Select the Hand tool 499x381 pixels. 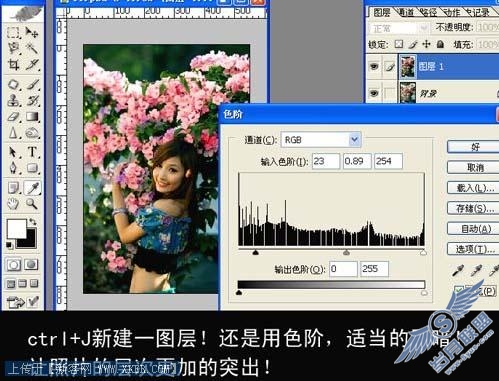click(x=13, y=203)
